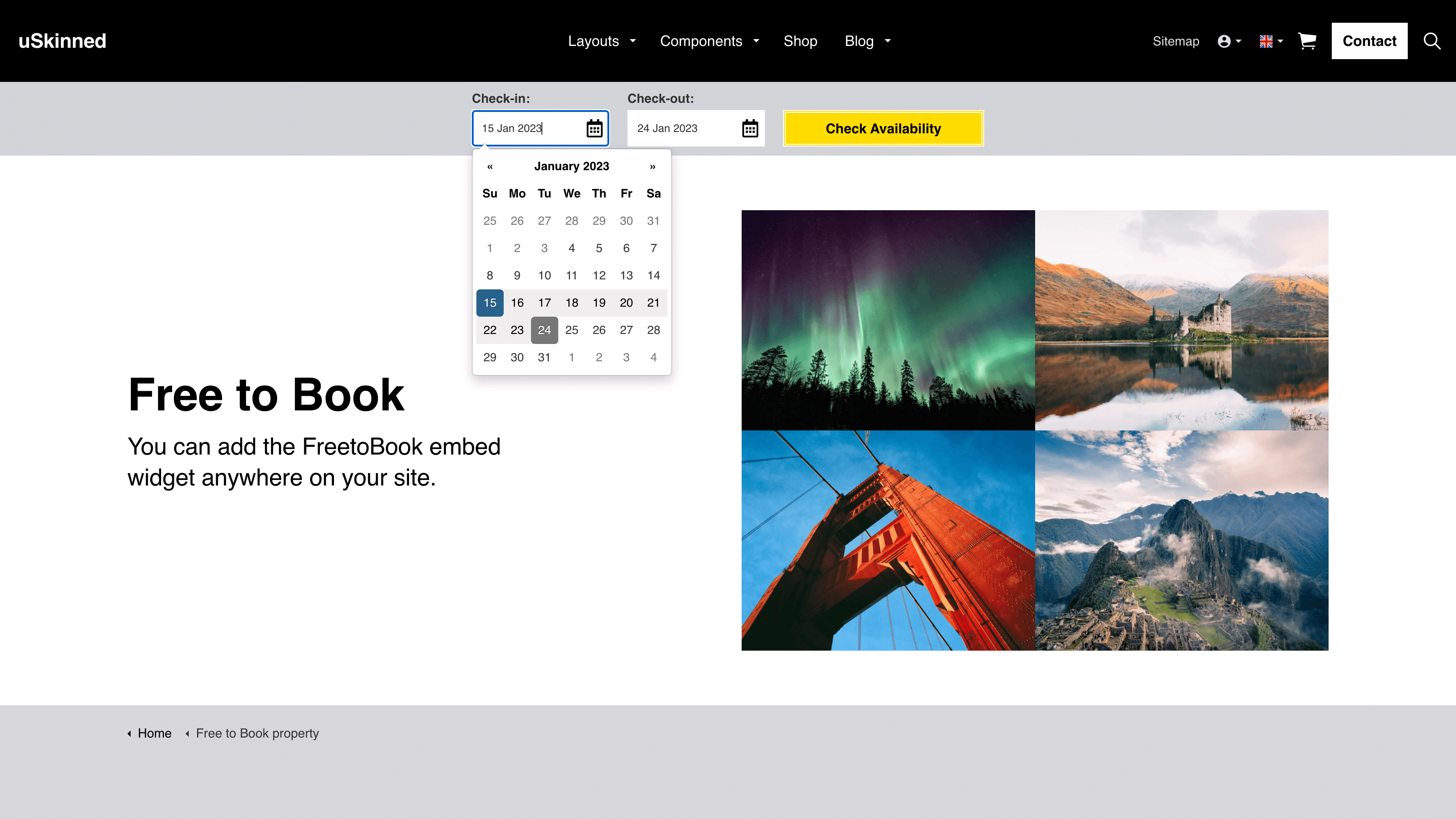The width and height of the screenshot is (1456, 819).
Task: Click the calendar icon for Check-in
Action: point(594,128)
